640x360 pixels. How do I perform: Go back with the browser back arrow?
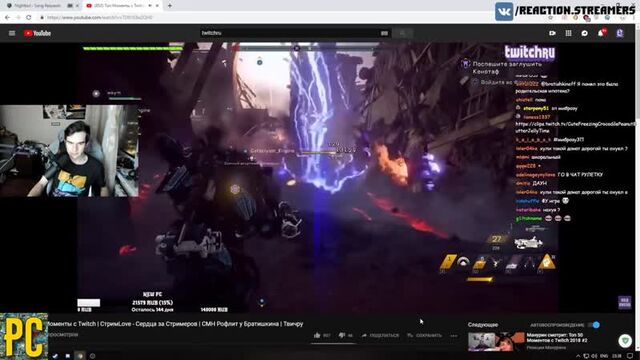(x=7, y=18)
